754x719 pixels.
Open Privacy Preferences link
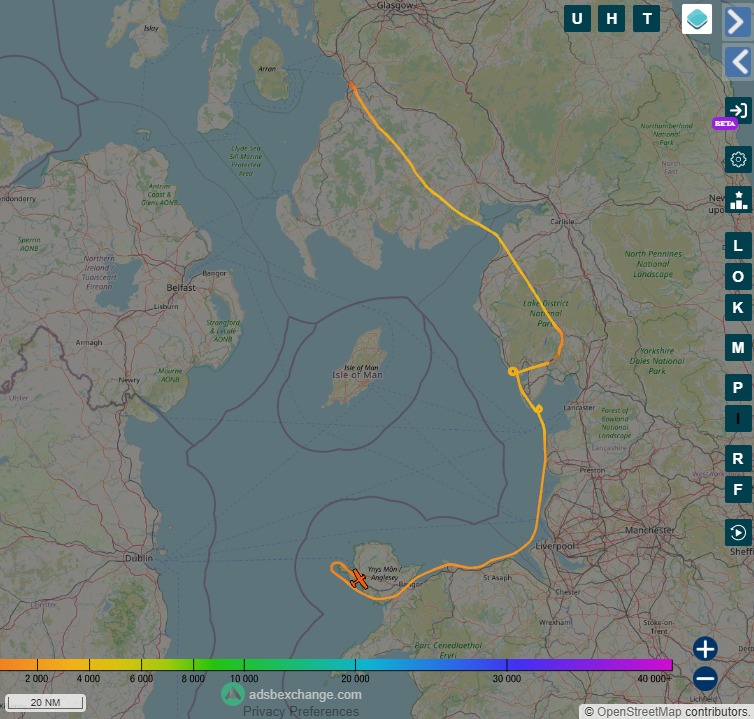[301, 711]
